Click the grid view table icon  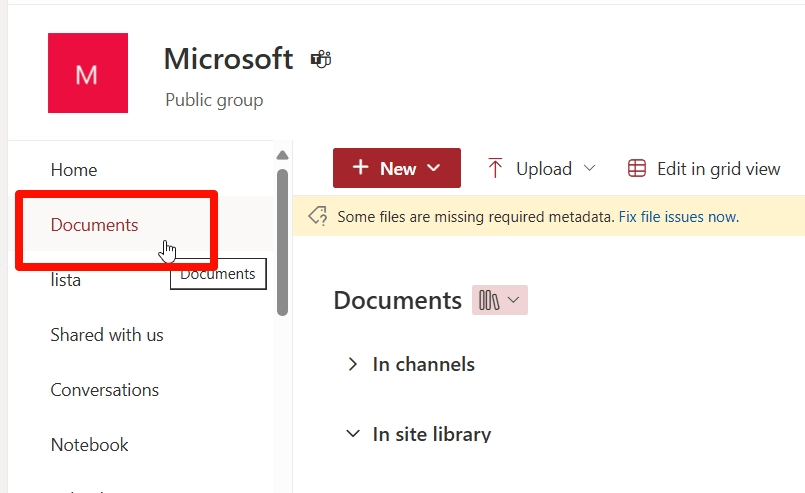click(x=637, y=168)
